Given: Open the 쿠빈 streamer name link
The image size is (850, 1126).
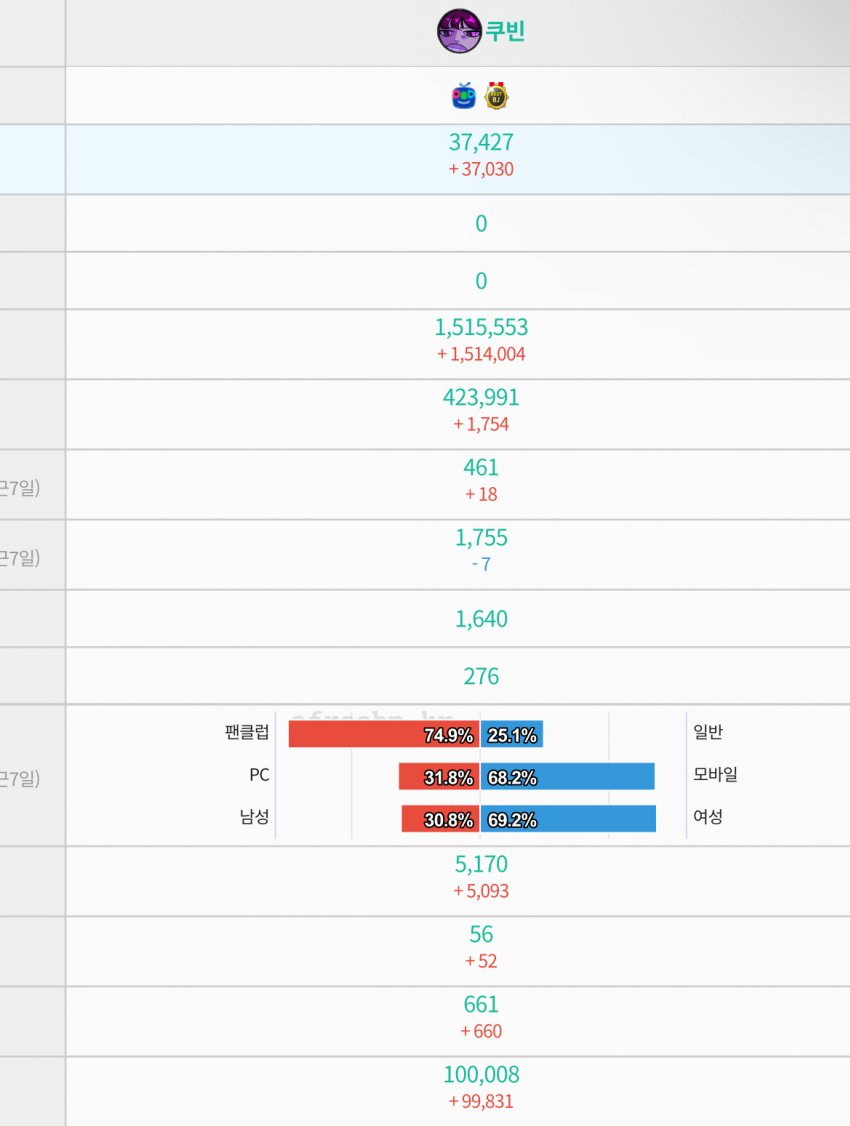Looking at the screenshot, I should pyautogui.click(x=505, y=31).
